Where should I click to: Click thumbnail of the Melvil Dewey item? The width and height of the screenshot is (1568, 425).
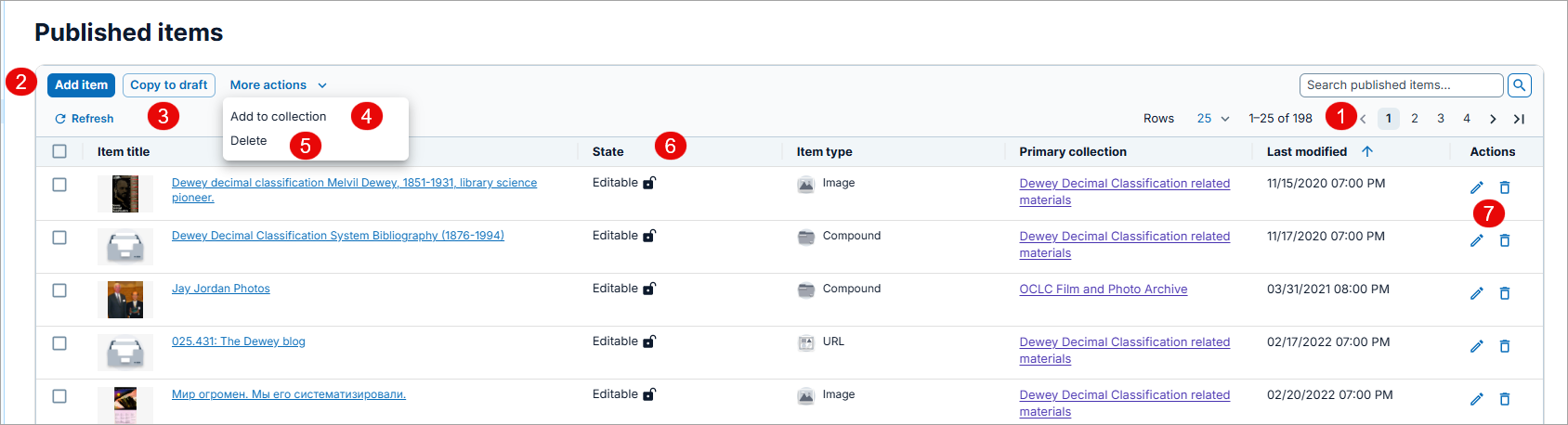125,194
